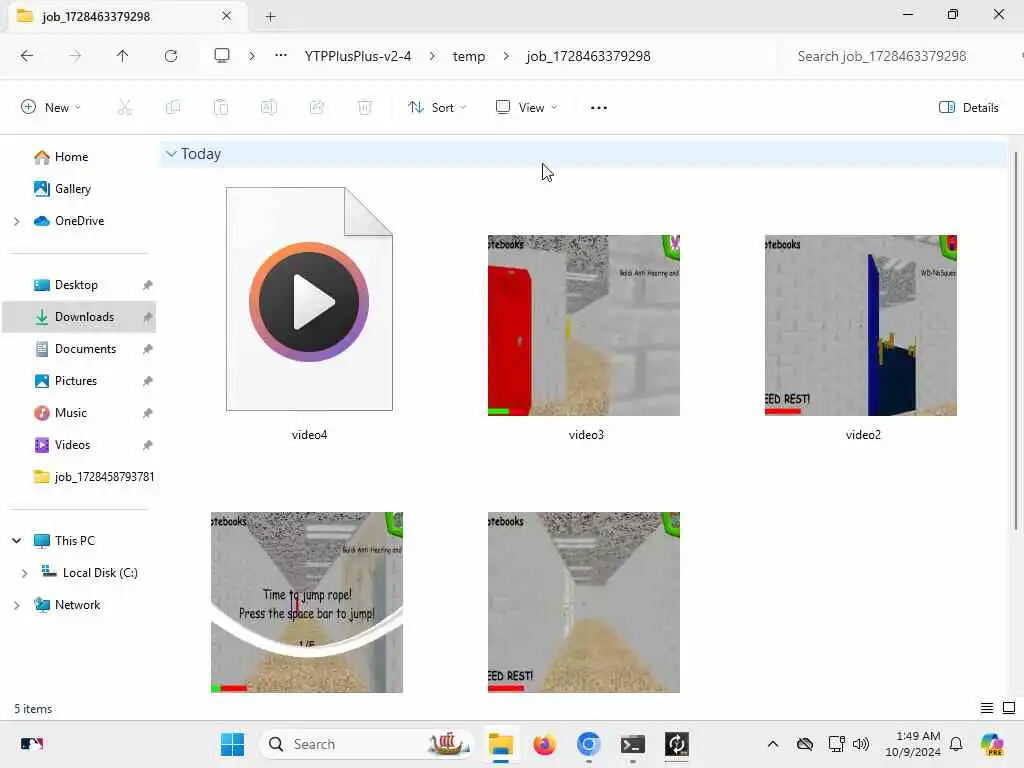
Task: Add a new File Explorer tab
Action: 270,17
